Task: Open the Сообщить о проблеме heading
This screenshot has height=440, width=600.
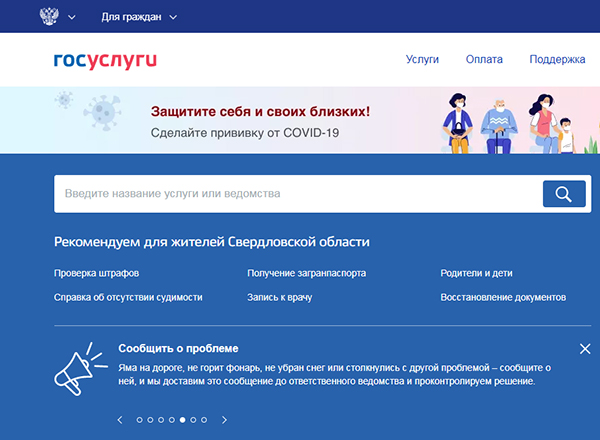Action: click(178, 349)
